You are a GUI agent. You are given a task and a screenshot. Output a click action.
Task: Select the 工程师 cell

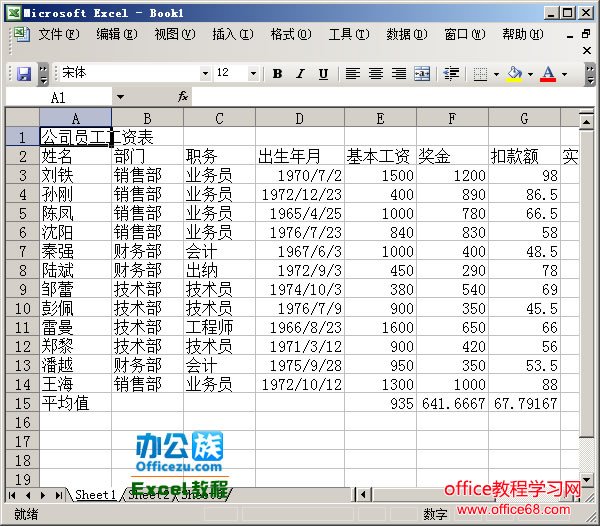(x=219, y=327)
